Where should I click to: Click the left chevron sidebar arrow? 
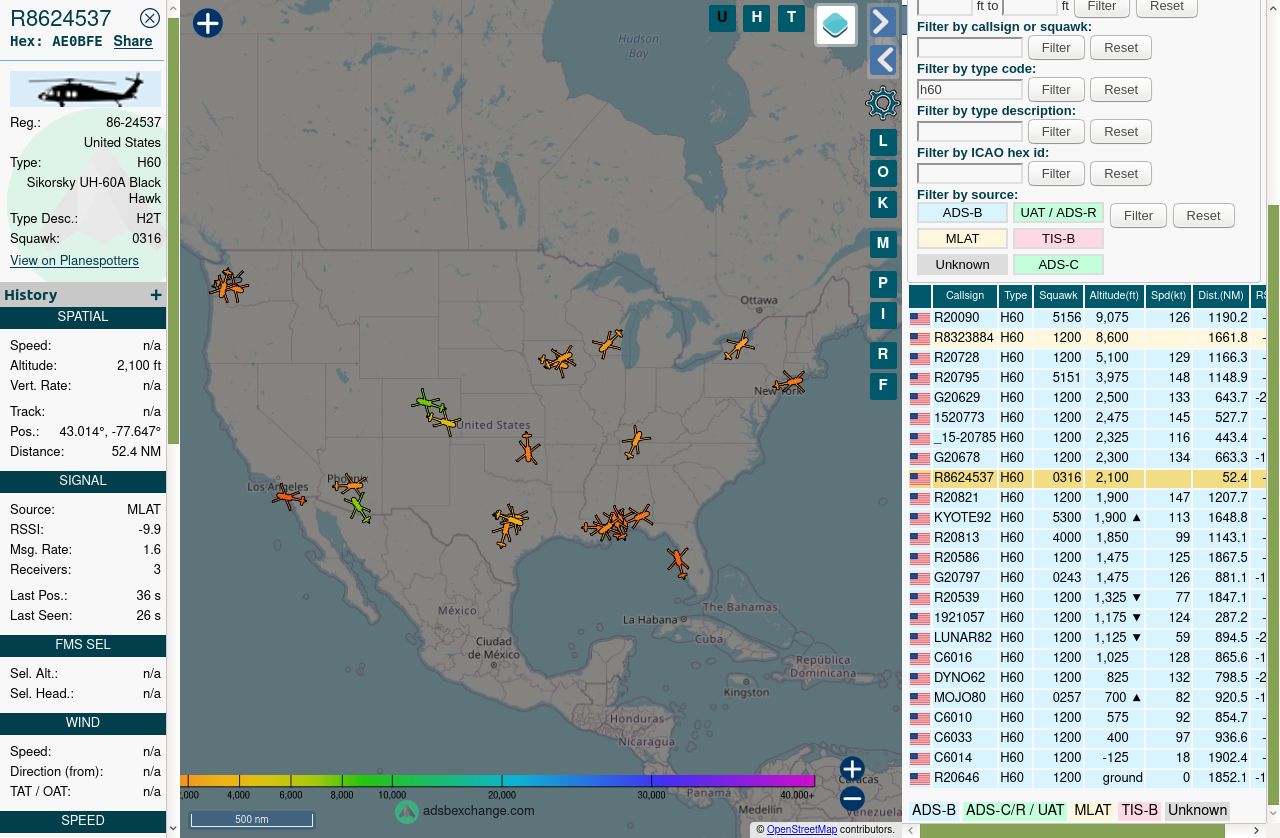point(882,61)
